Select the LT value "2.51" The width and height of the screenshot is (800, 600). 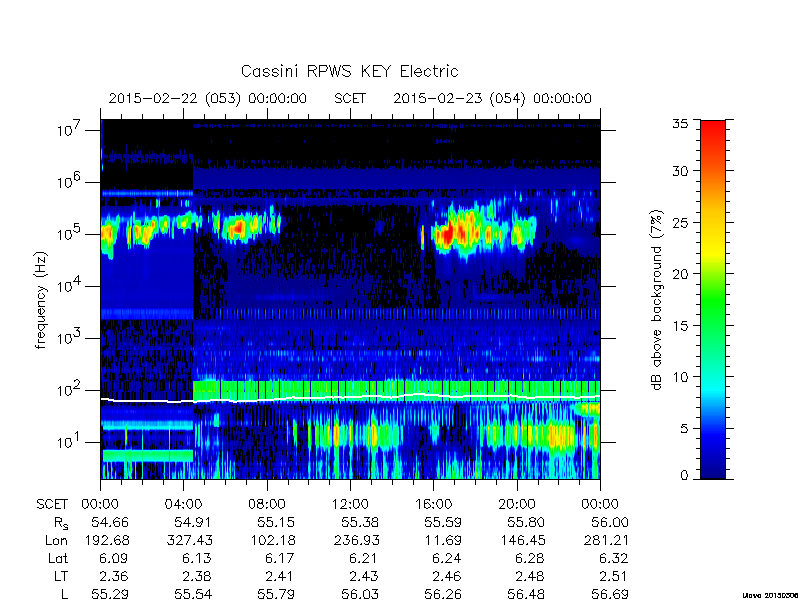[614, 576]
